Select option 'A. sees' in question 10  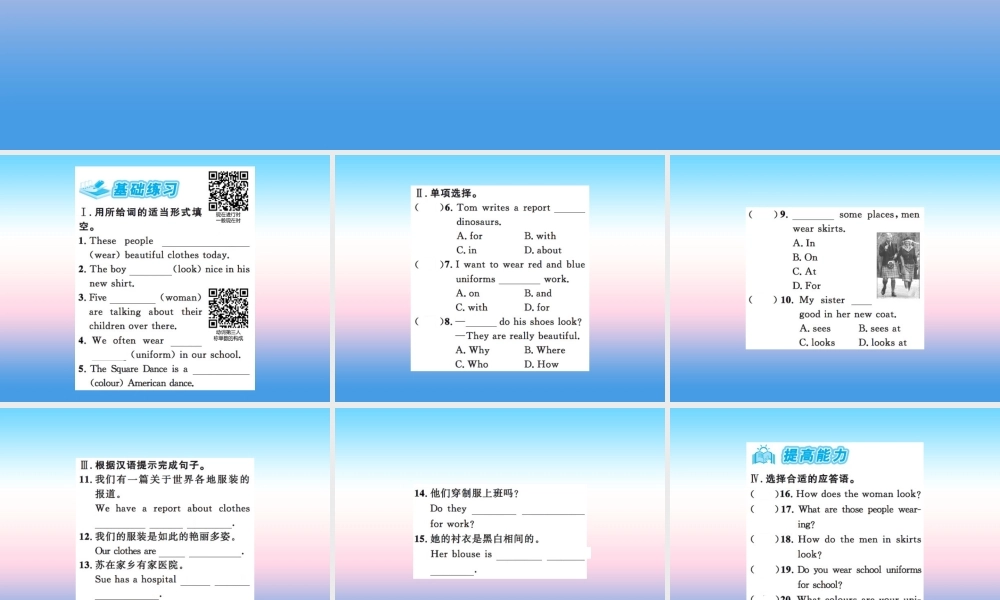(815, 328)
